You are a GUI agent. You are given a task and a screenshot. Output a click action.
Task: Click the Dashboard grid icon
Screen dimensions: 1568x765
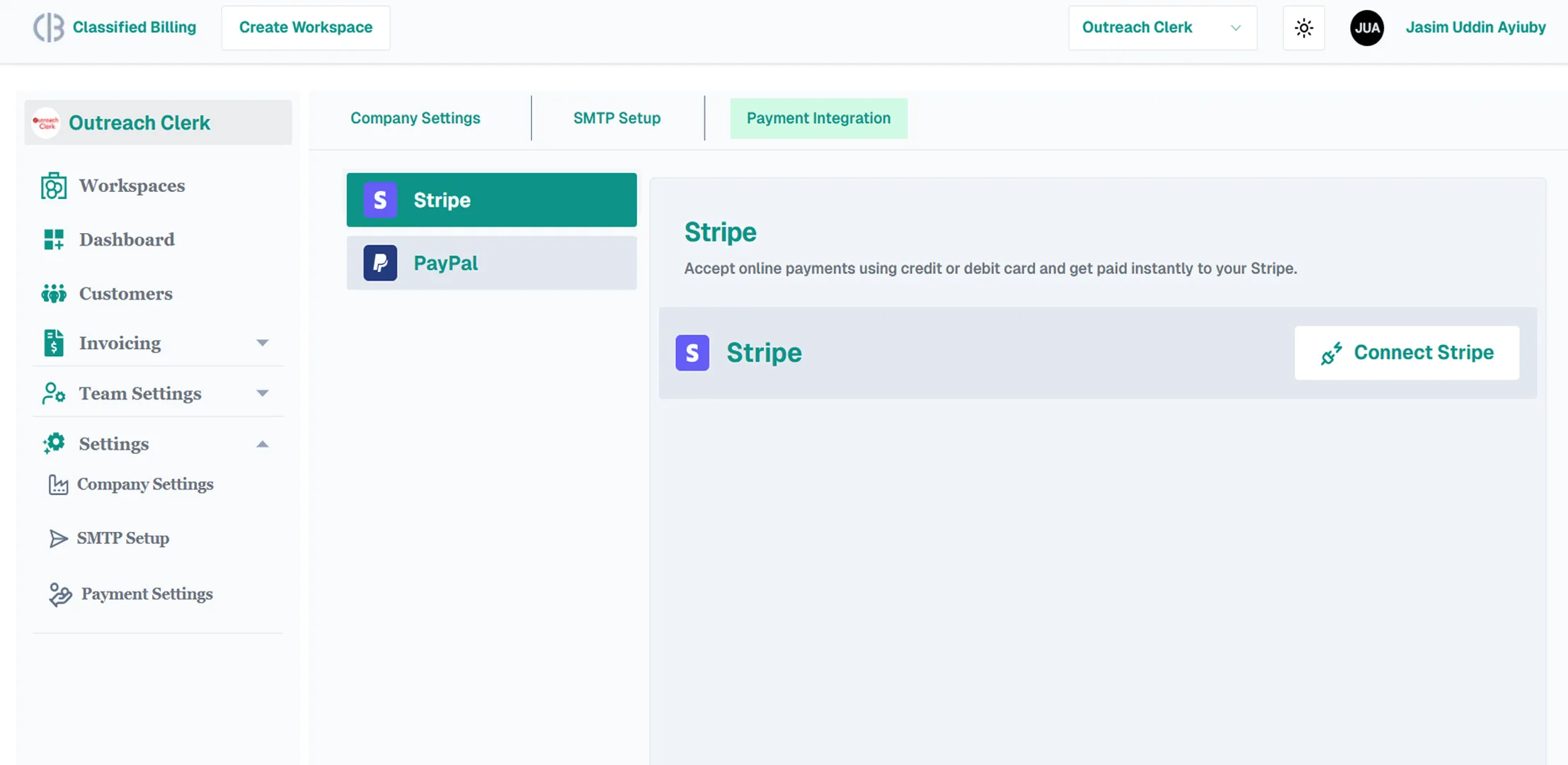point(54,239)
